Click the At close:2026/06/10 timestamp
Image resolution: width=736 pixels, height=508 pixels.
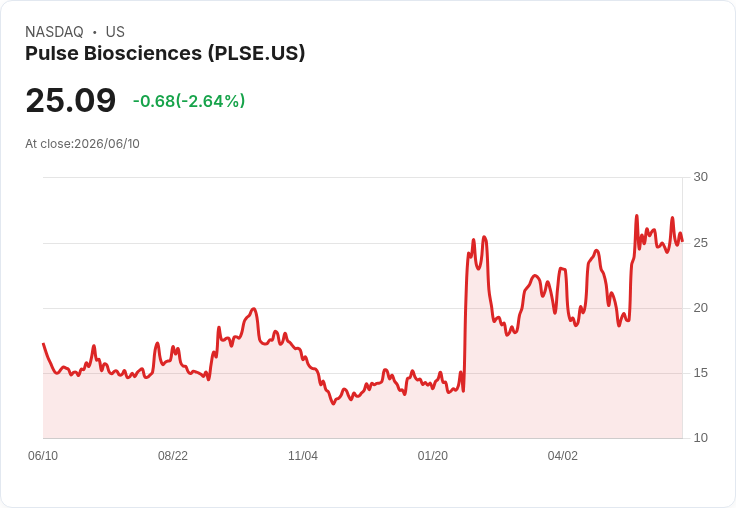82,144
